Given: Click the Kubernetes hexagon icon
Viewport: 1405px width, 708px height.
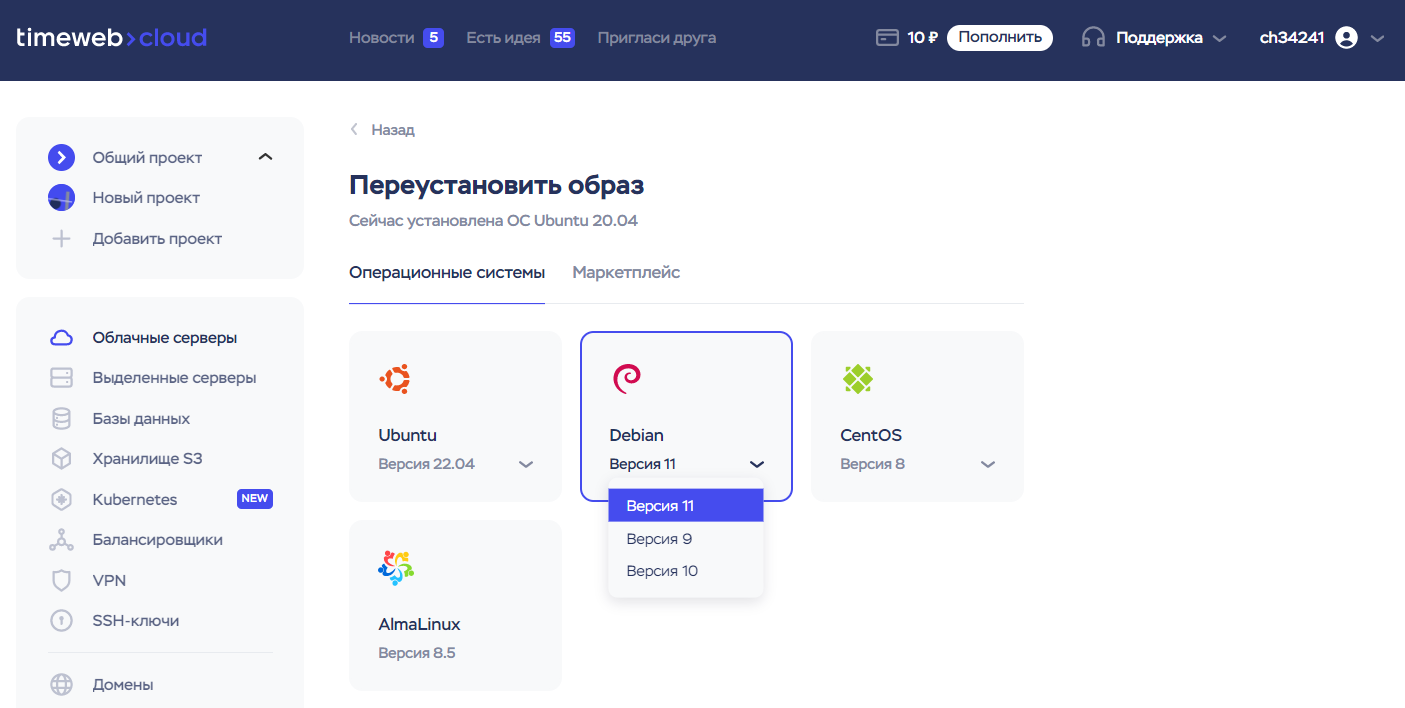Looking at the screenshot, I should tap(62, 499).
